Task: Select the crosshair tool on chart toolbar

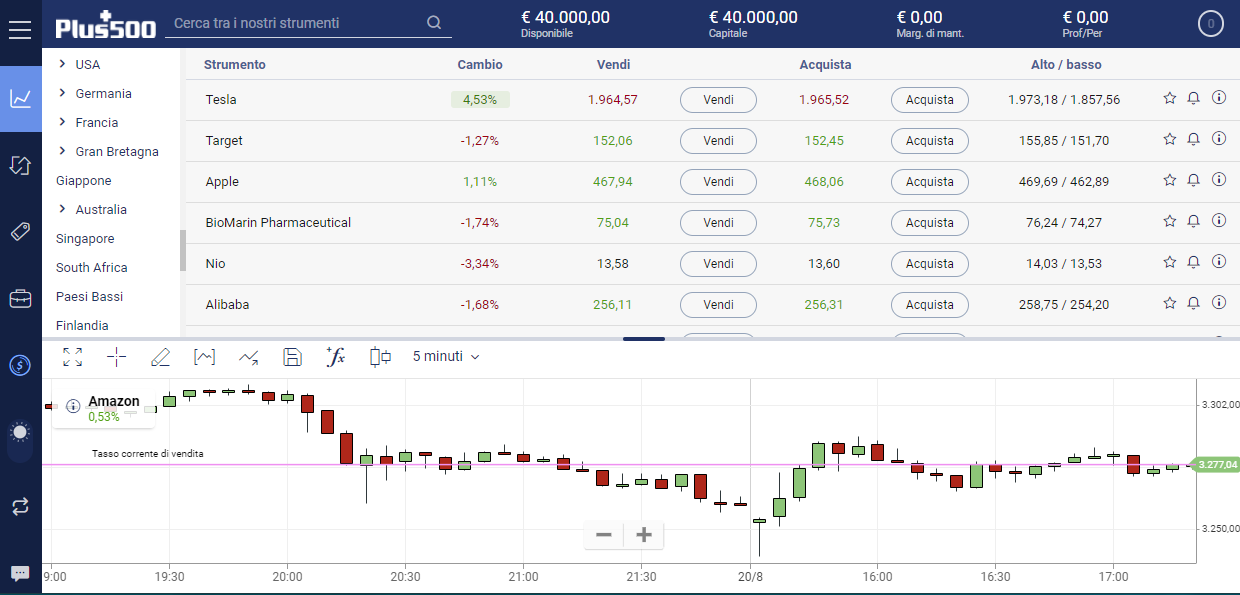Action: pos(116,357)
